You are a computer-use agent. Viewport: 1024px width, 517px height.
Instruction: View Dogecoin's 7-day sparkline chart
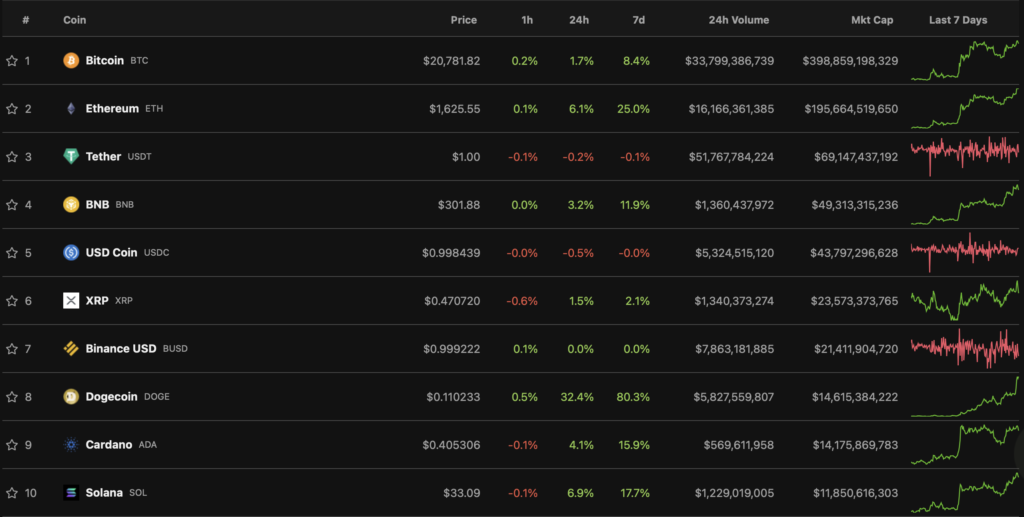coord(965,396)
